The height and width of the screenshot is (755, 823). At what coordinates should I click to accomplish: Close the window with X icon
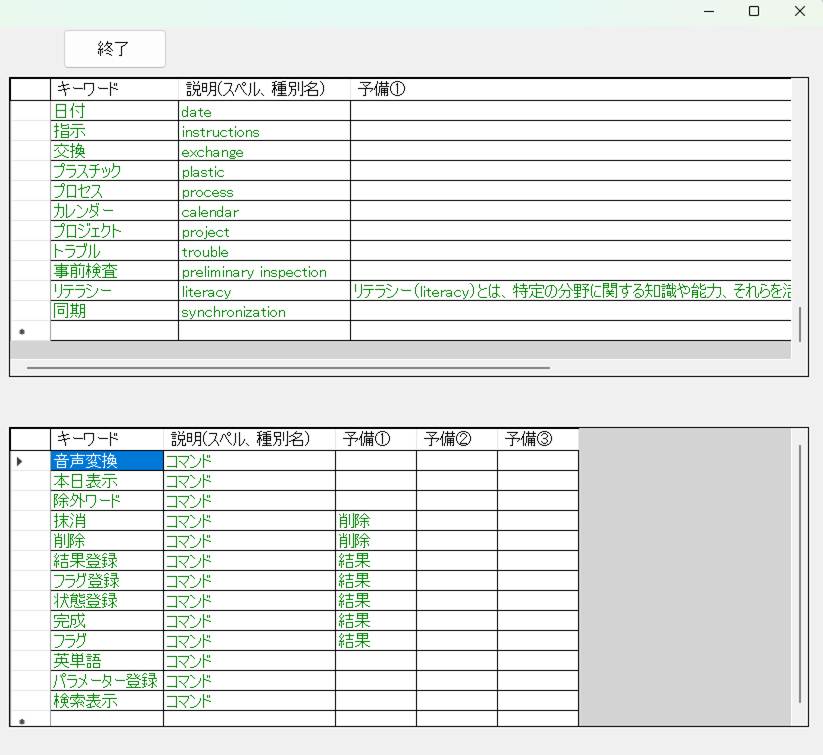coord(800,11)
